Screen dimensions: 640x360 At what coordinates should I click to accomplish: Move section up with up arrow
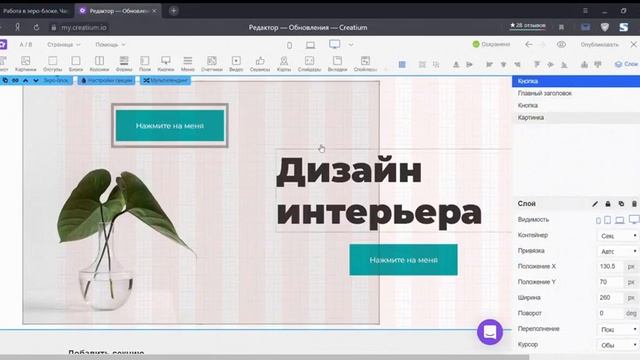point(25,80)
